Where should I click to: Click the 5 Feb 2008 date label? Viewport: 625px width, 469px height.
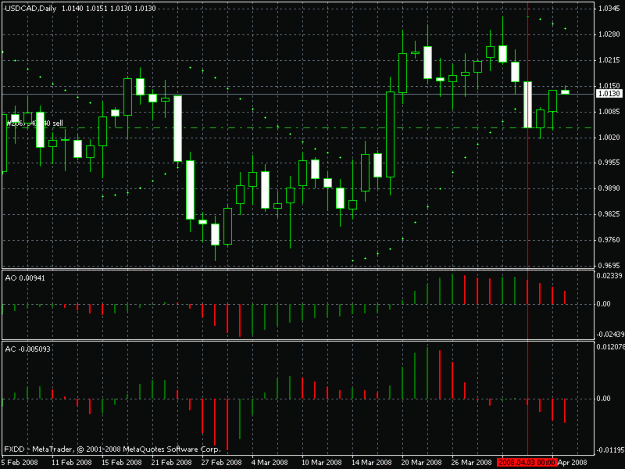20,463
